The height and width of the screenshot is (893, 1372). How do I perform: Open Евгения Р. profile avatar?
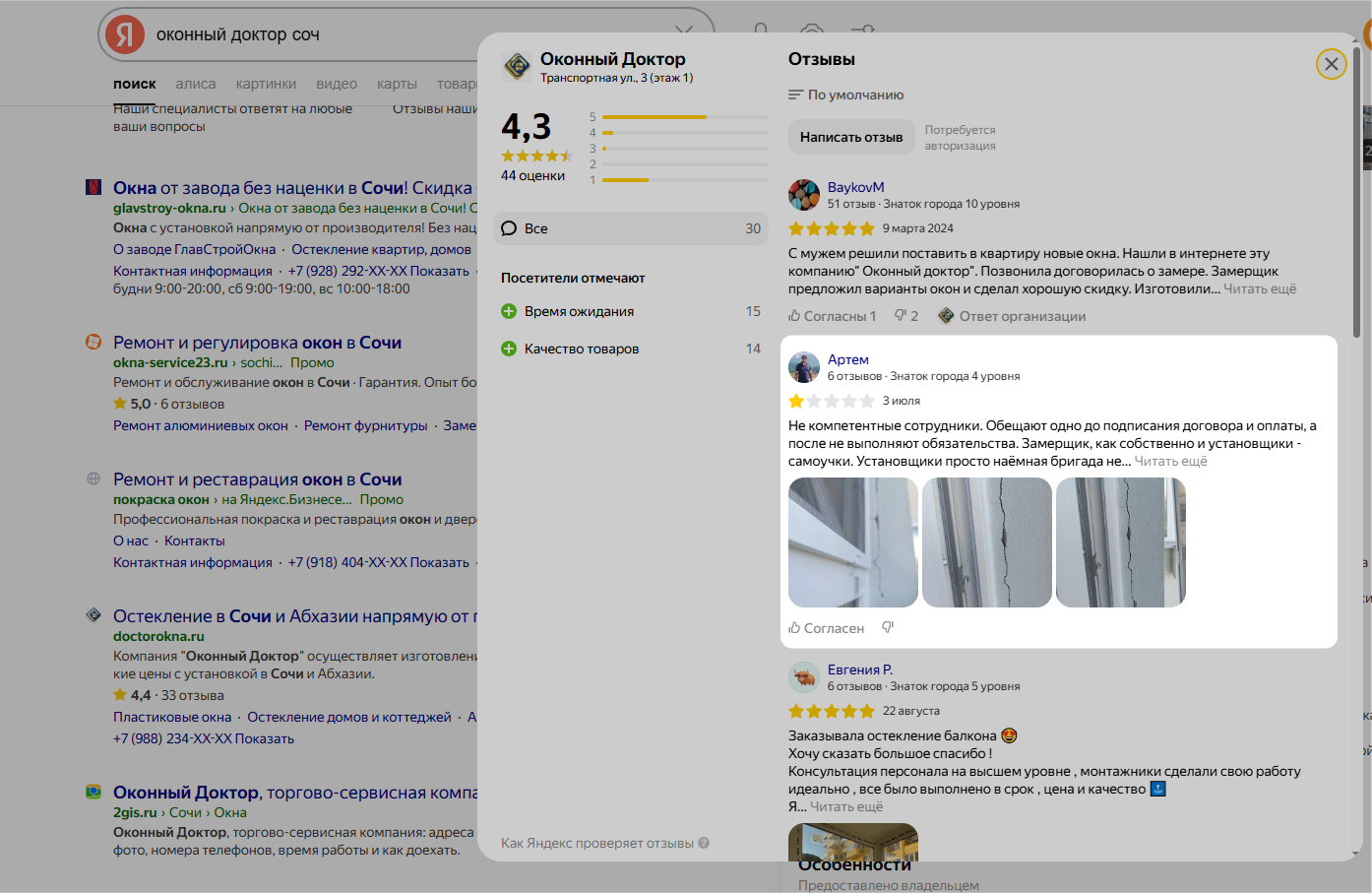point(804,677)
